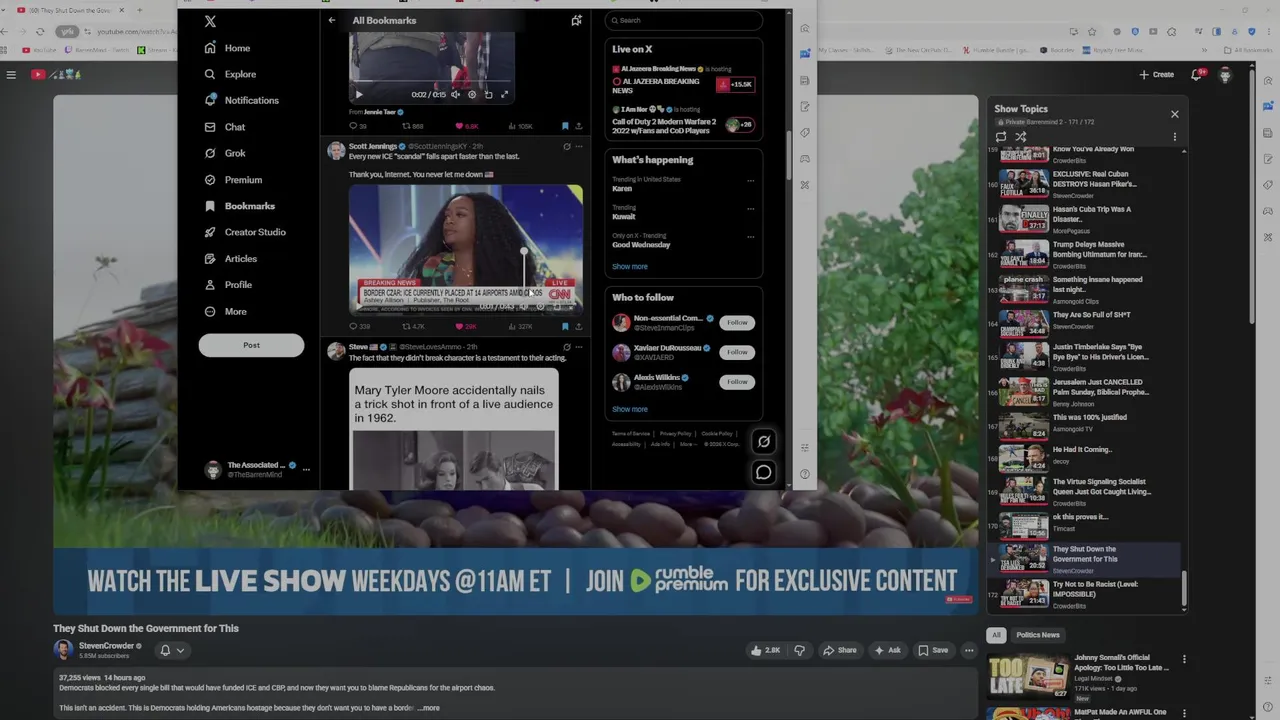Repost the Scott Jennings tweet

(x=413, y=326)
